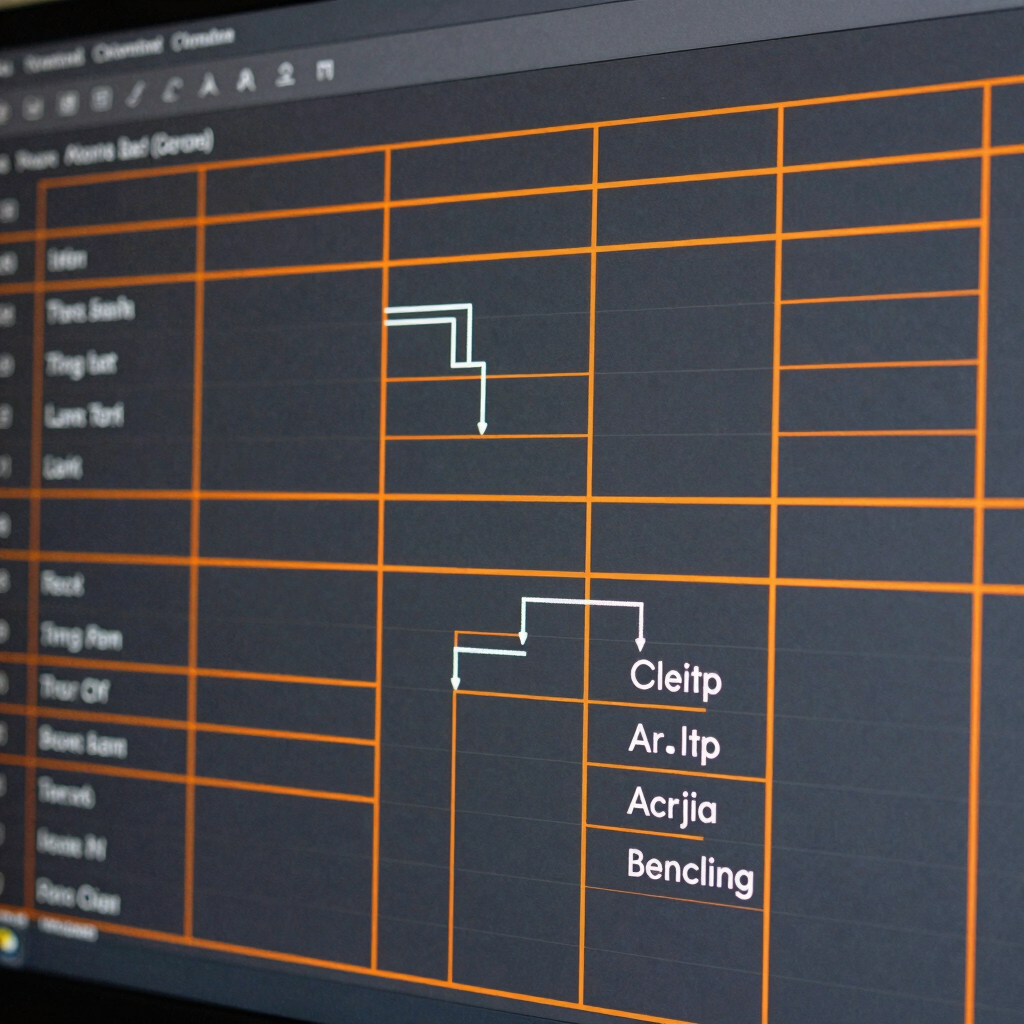Click the rounded A-shaped icon beside the stamp icon
The height and width of the screenshot is (1024, 1024).
246,80
